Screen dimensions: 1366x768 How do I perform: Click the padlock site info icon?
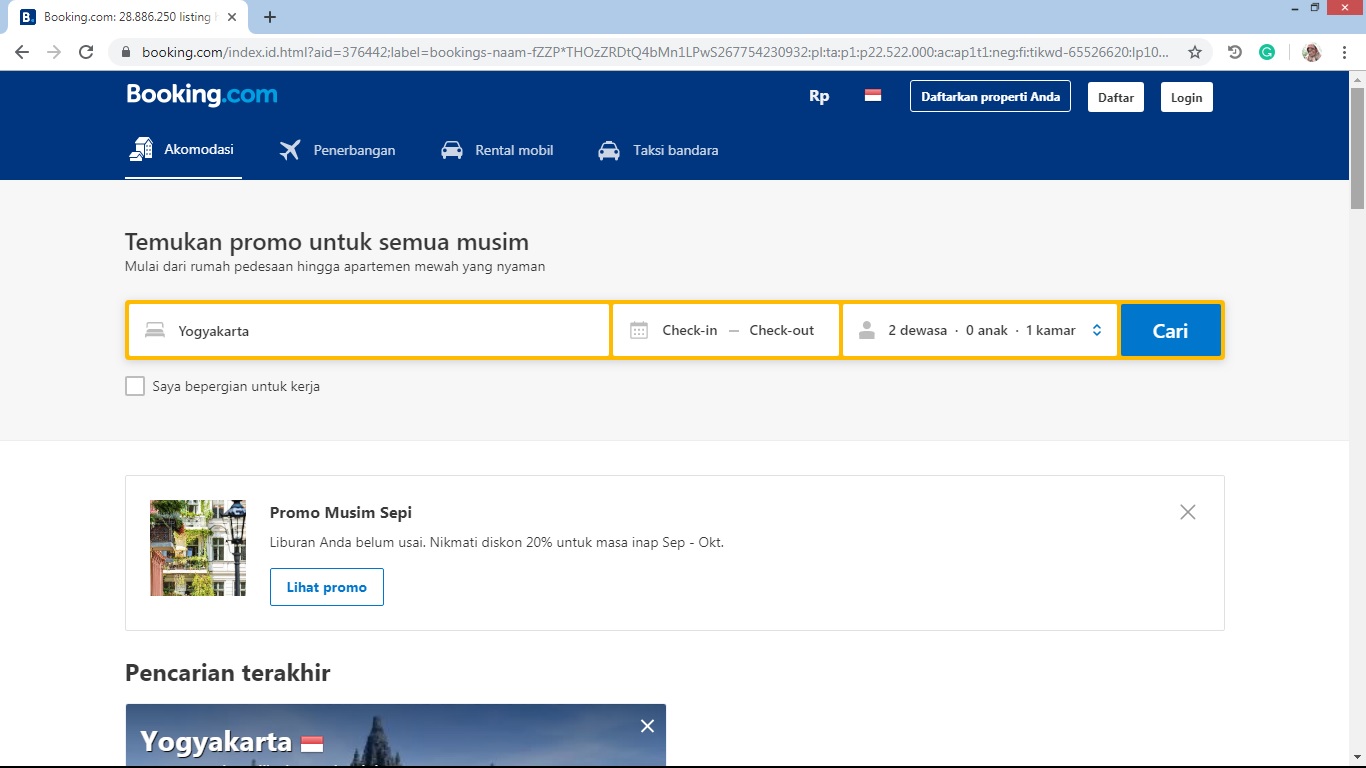(x=126, y=52)
